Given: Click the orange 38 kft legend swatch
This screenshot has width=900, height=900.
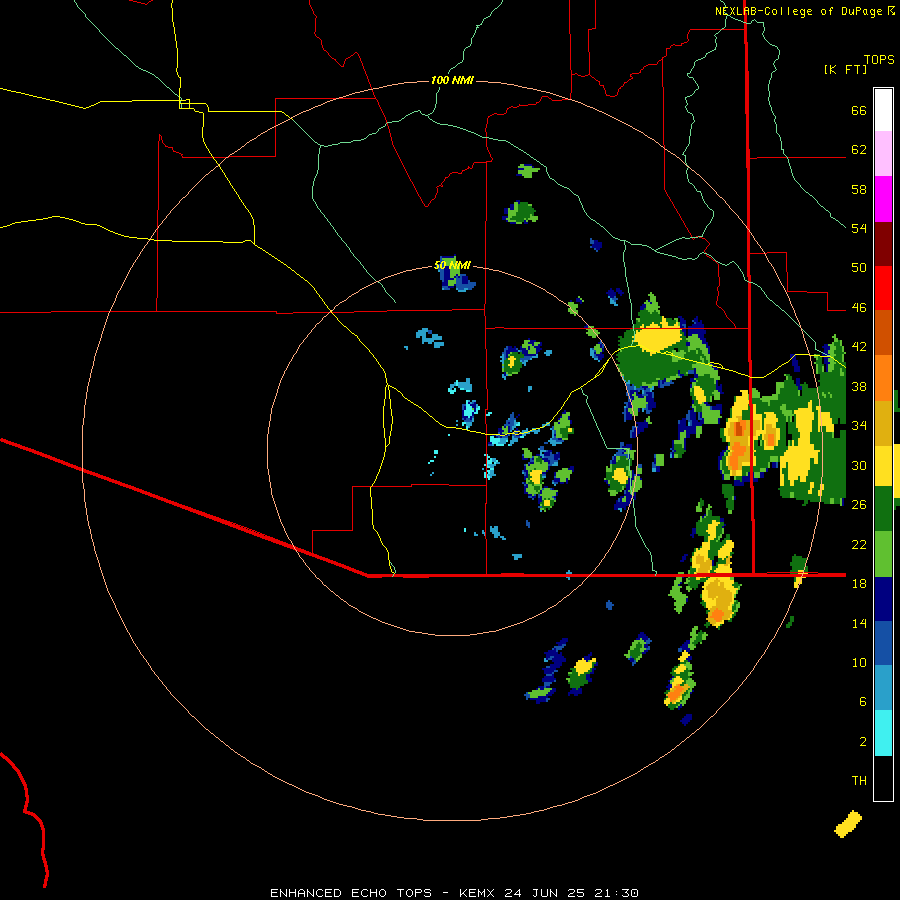Looking at the screenshot, I should click(x=883, y=377).
